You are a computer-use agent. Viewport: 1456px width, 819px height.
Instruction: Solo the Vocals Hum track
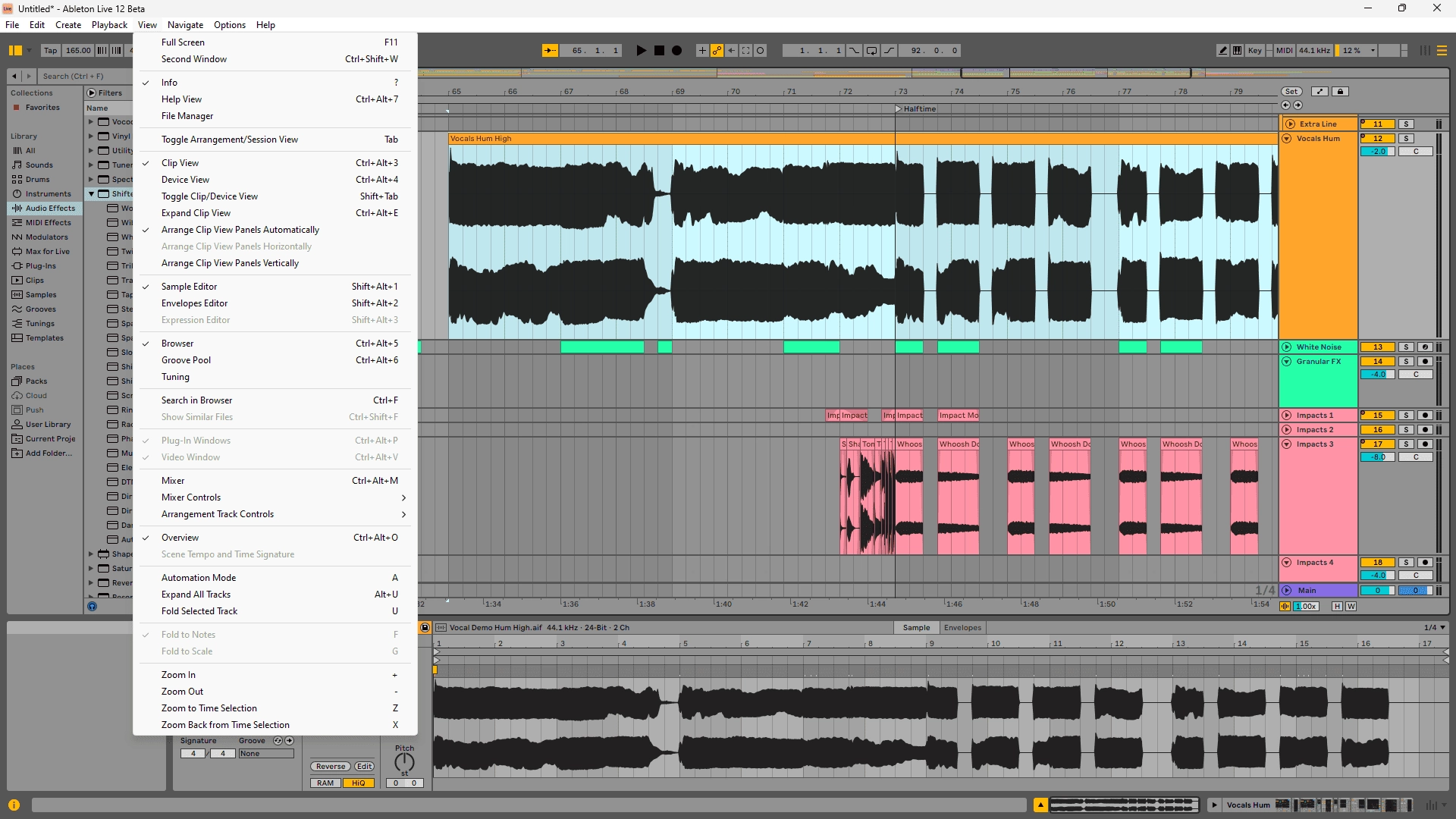(1406, 139)
